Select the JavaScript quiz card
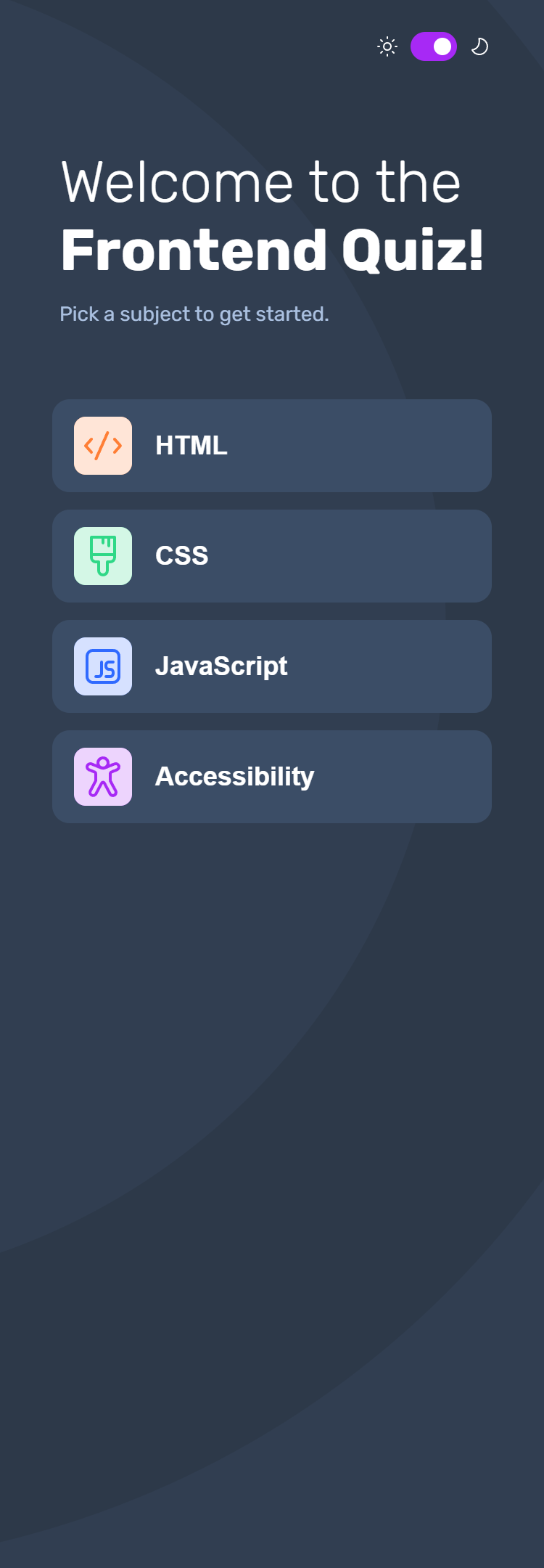Screen dimensions: 544x1568 pos(272,666)
